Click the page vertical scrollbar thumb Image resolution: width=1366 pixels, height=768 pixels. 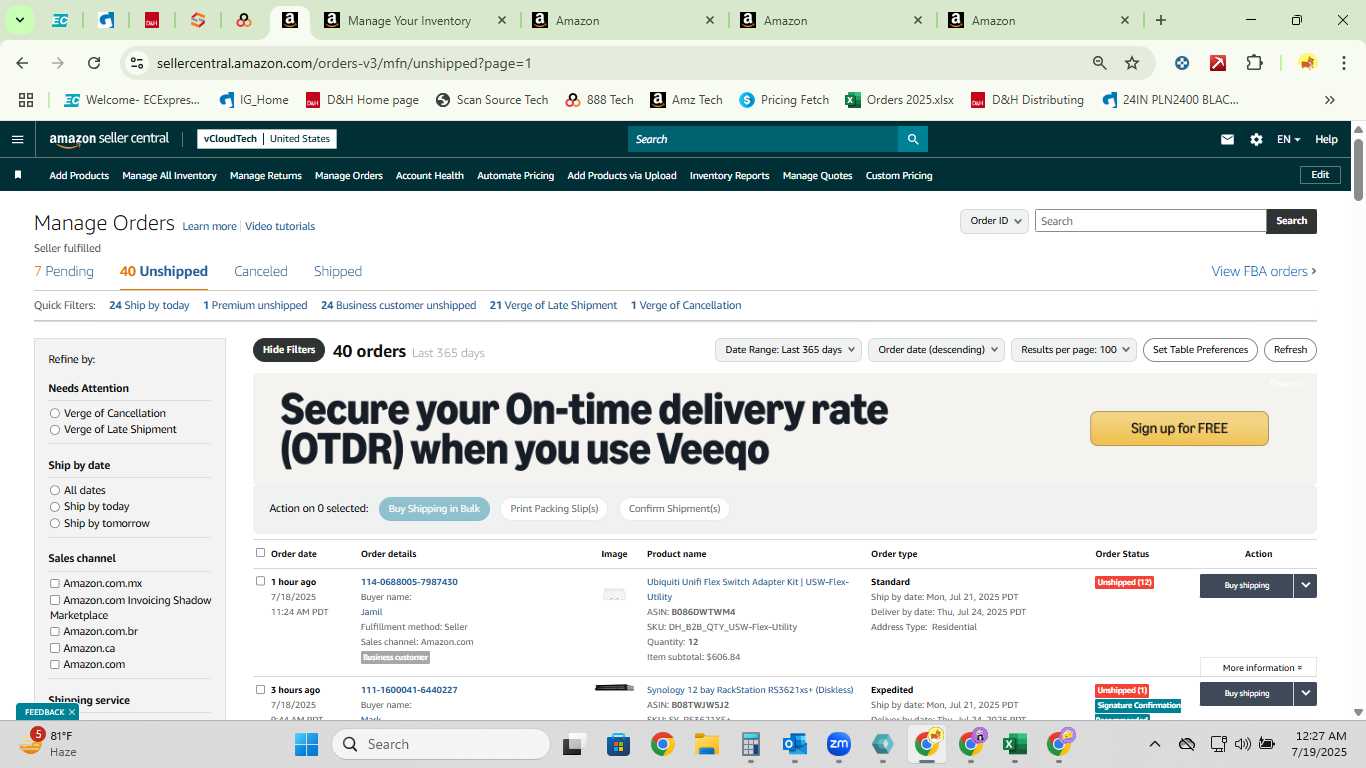point(1359,170)
